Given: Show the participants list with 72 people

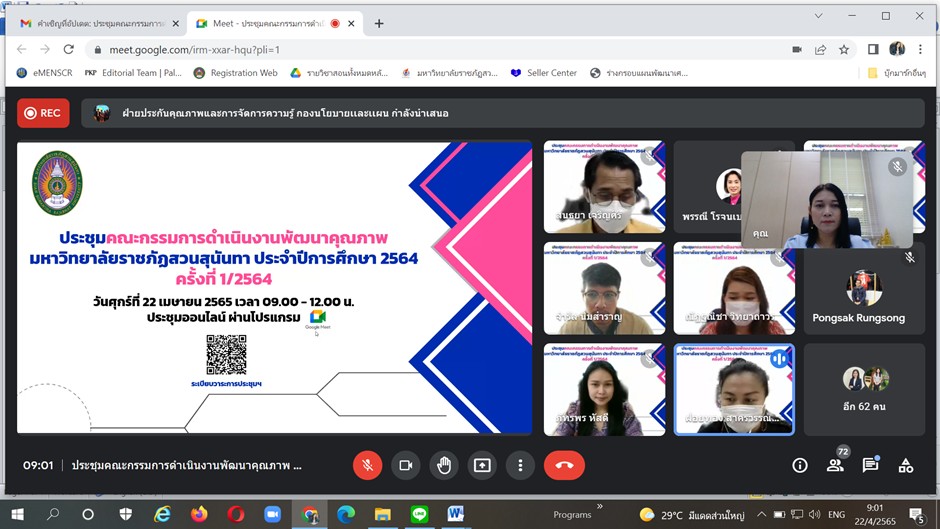Looking at the screenshot, I should click(835, 465).
